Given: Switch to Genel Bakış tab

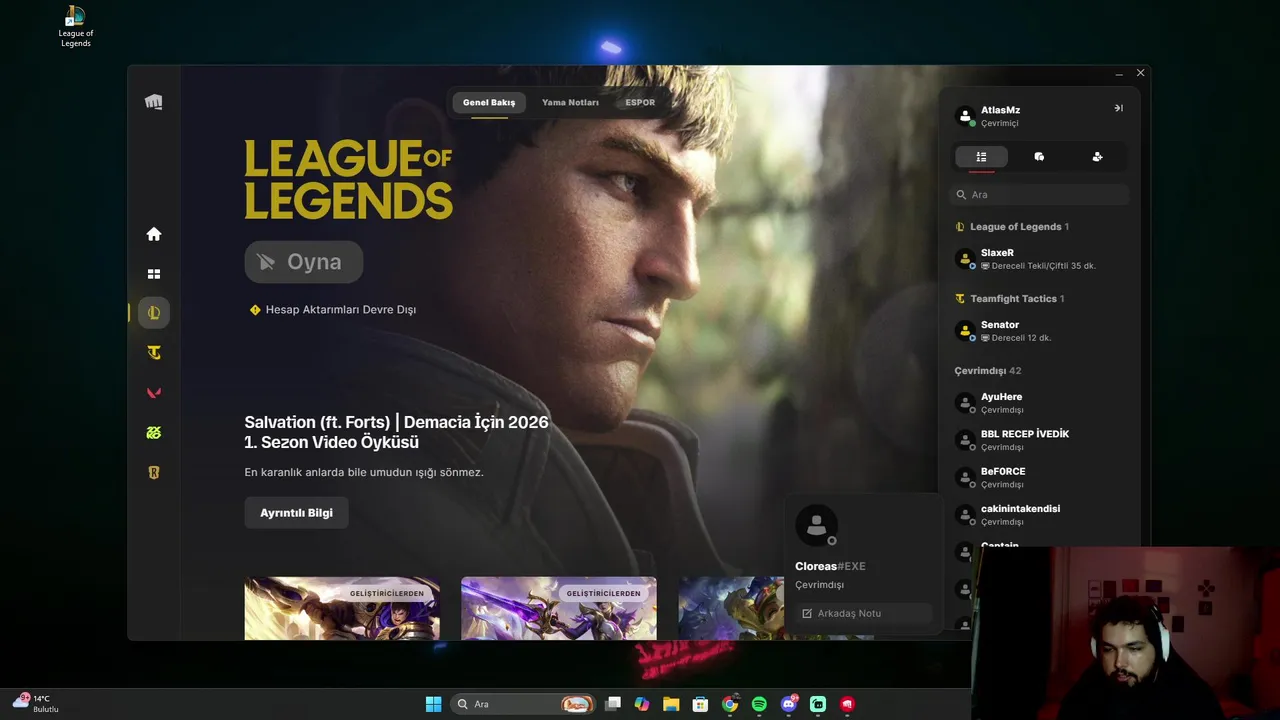Looking at the screenshot, I should [x=489, y=102].
